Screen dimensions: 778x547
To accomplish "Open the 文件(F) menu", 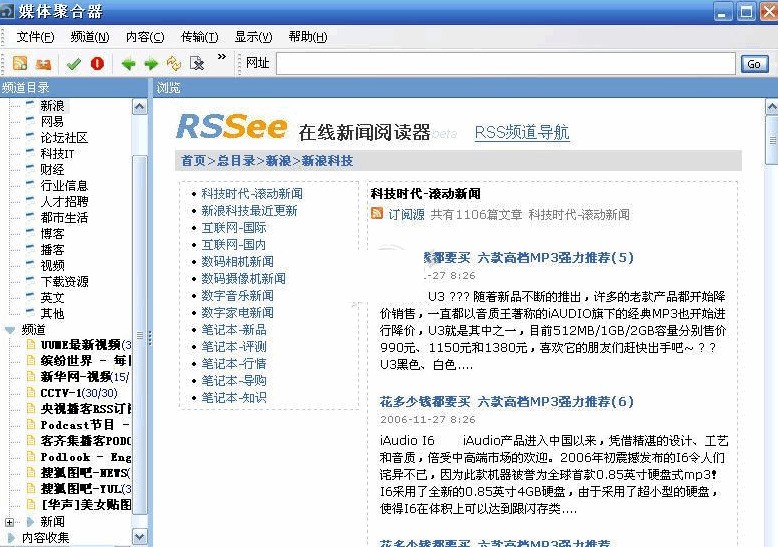I will pos(35,37).
